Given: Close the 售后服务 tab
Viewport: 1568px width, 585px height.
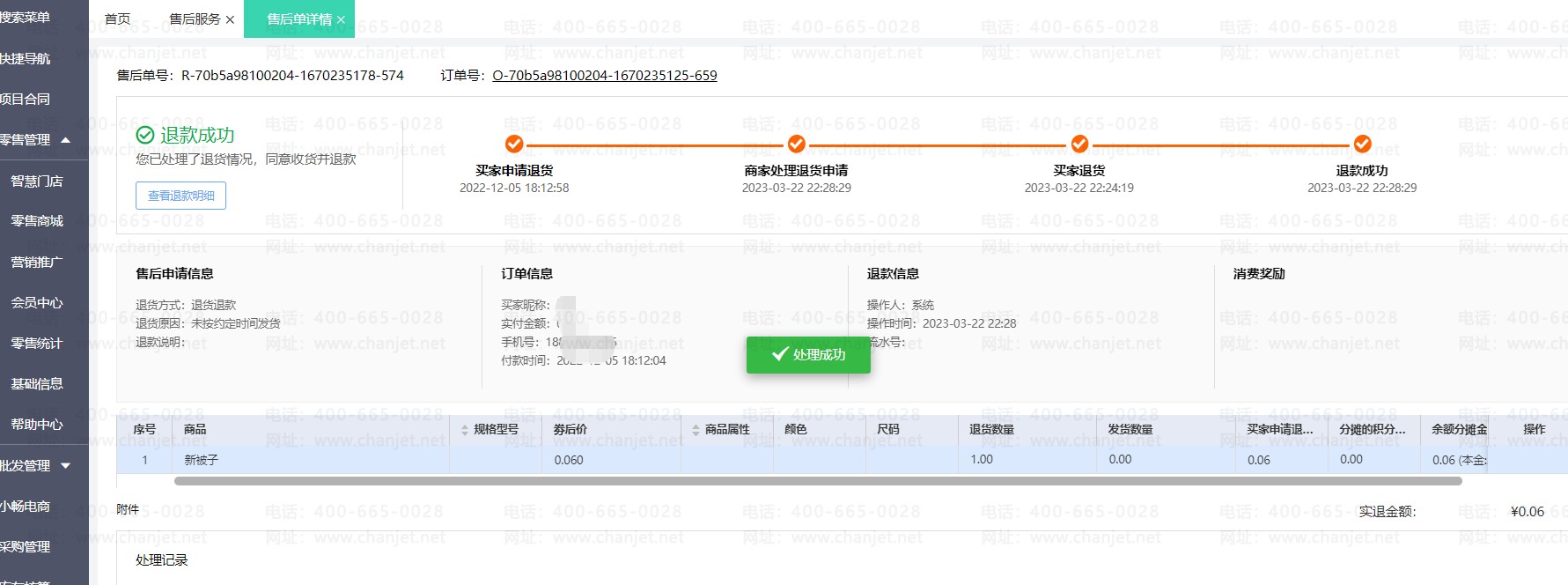Looking at the screenshot, I should click(x=230, y=19).
